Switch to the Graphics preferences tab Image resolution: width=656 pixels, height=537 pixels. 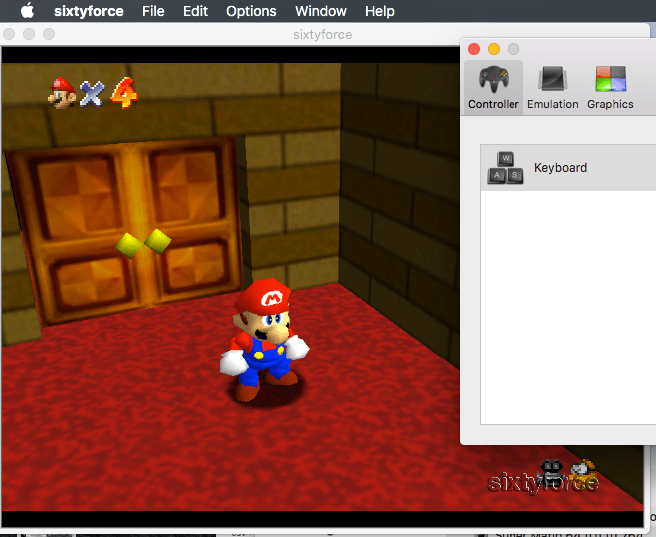pos(610,88)
